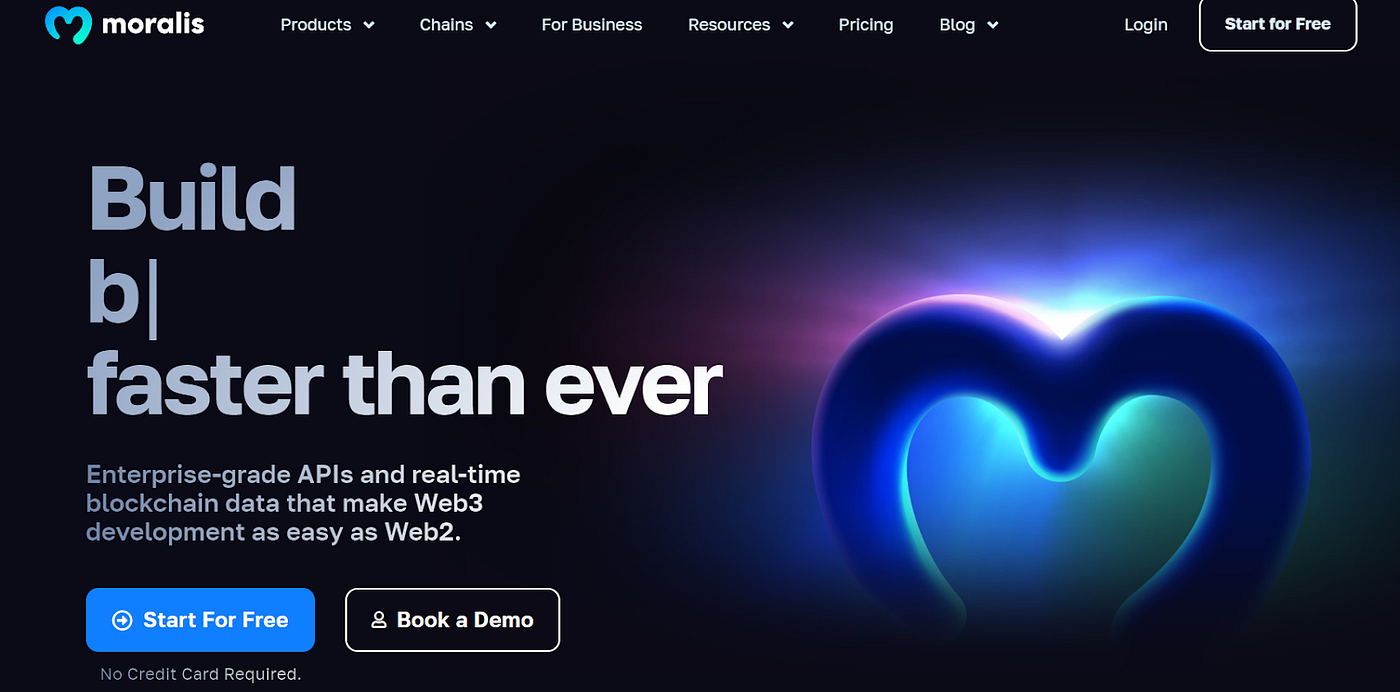Click the Build faster than ever headline
1400x692 pixels.
click(x=404, y=291)
